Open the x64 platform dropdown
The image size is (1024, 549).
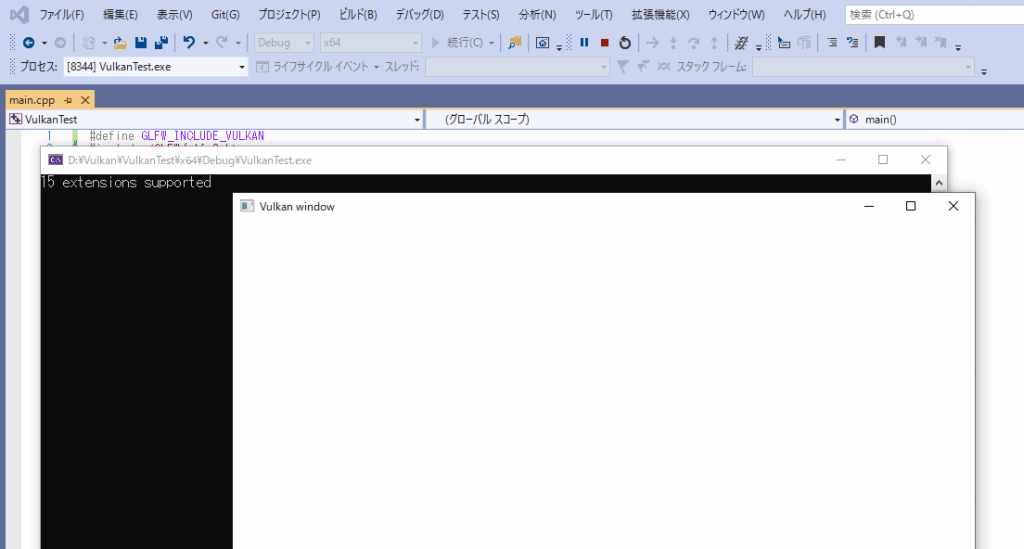370,42
